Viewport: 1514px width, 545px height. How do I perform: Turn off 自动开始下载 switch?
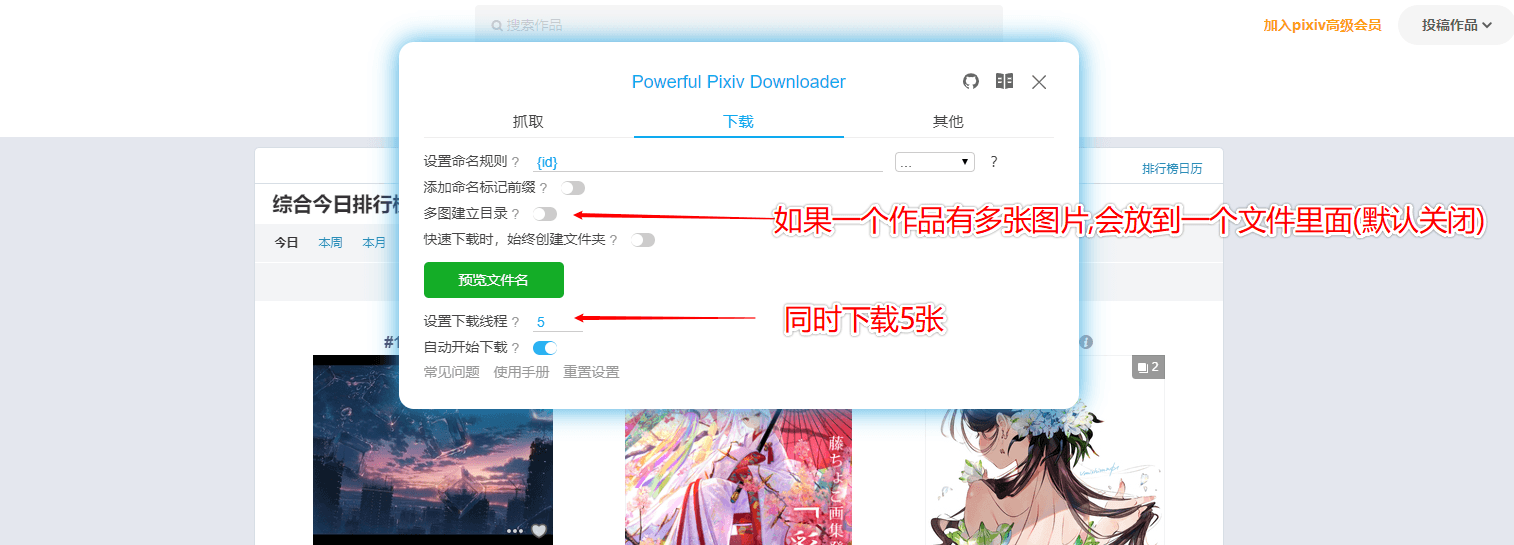click(545, 348)
